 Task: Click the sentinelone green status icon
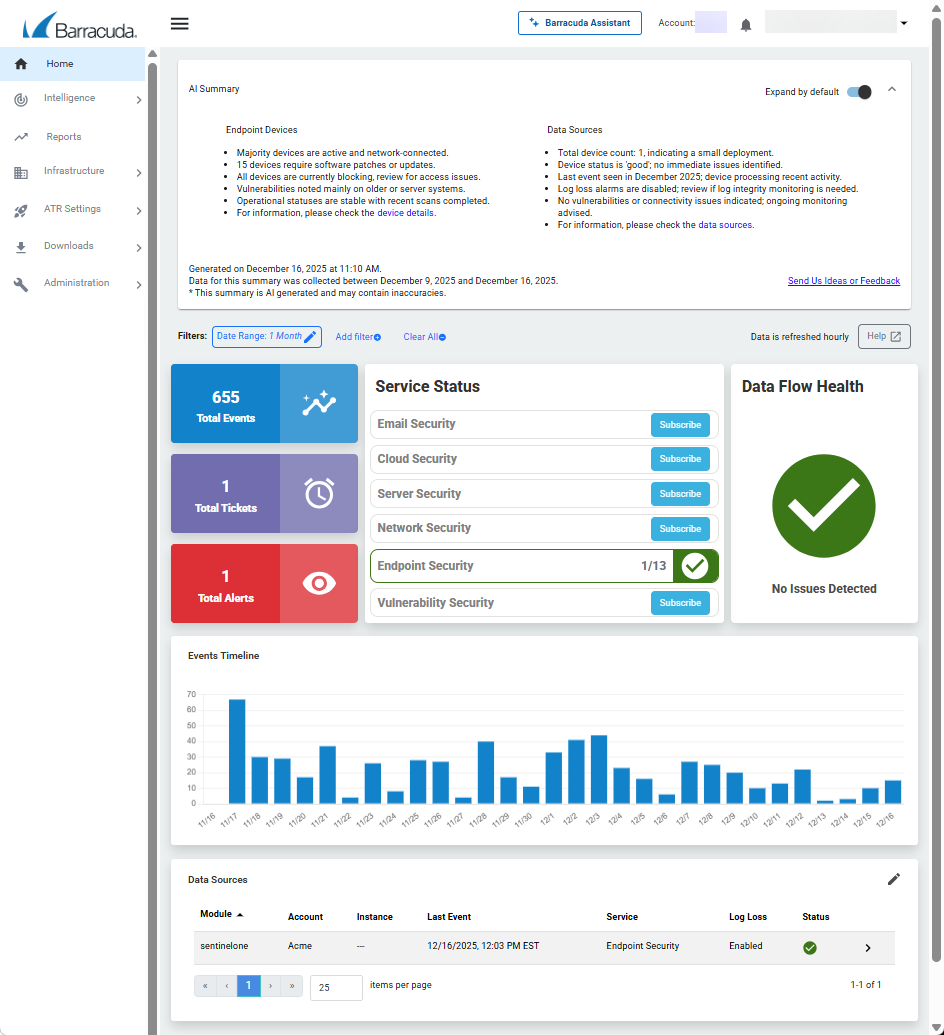pos(810,947)
